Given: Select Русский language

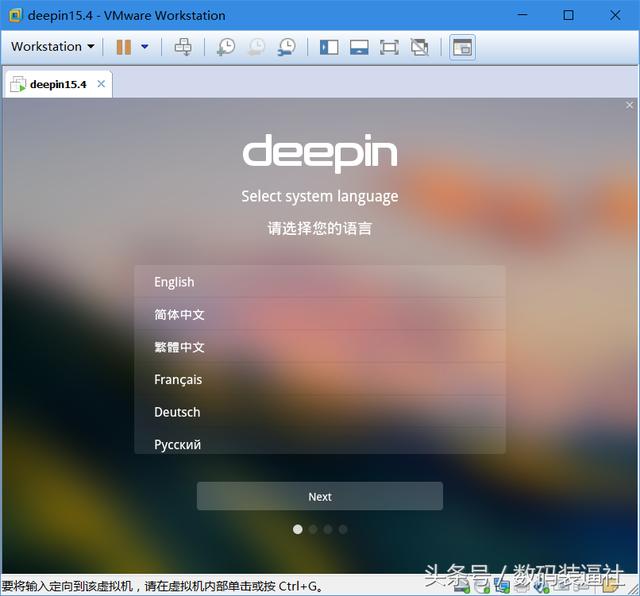Looking at the screenshot, I should click(320, 441).
